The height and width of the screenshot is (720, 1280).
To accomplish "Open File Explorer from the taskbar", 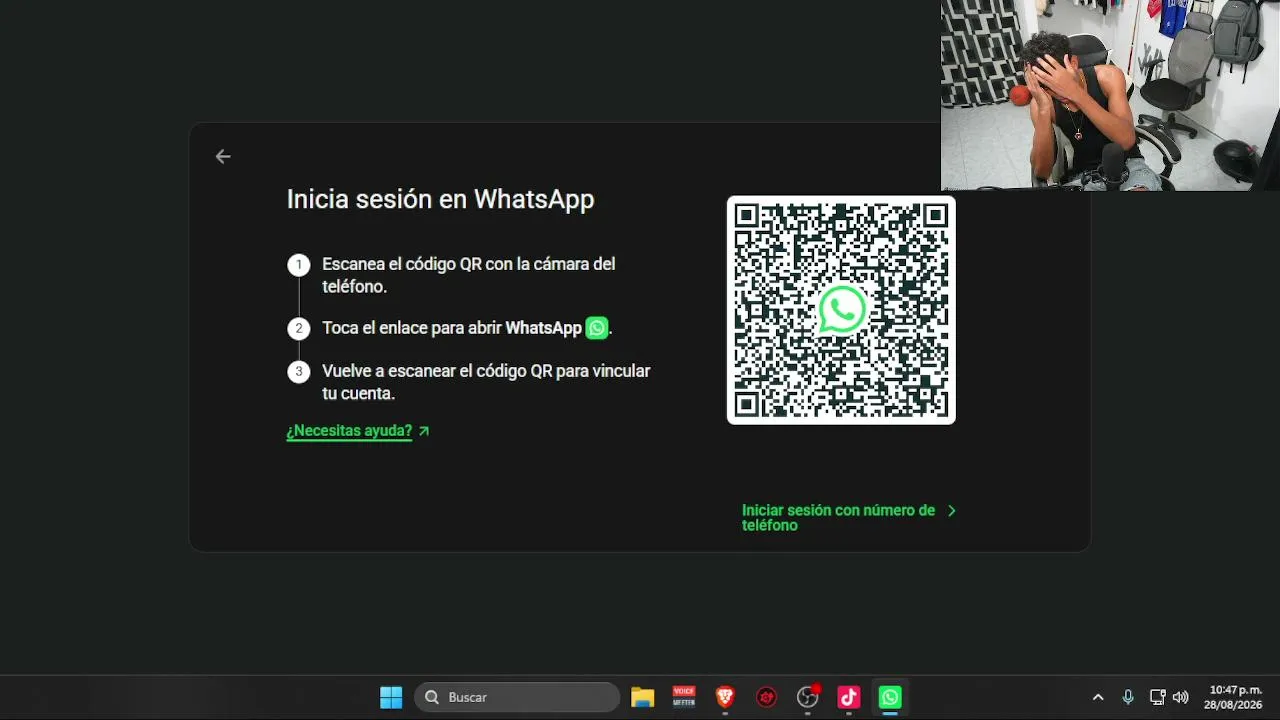I will (x=642, y=697).
